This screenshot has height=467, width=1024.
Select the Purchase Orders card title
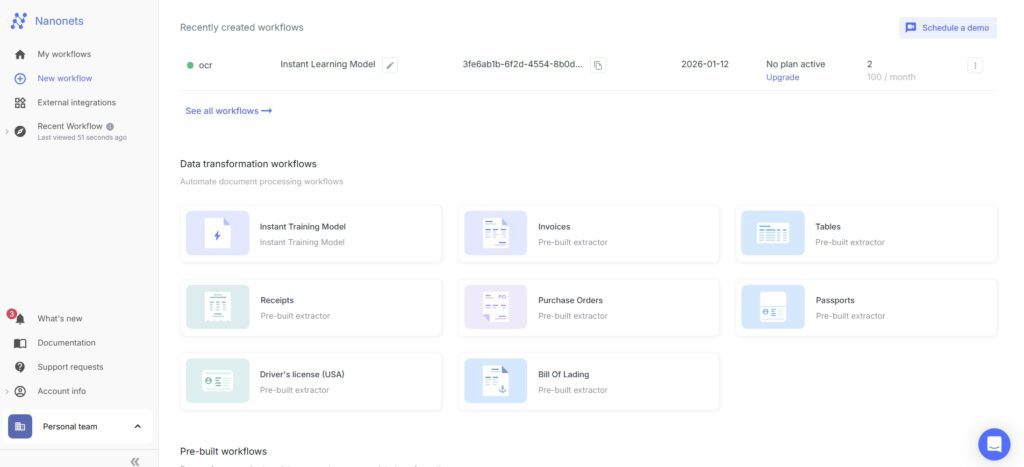click(570, 300)
